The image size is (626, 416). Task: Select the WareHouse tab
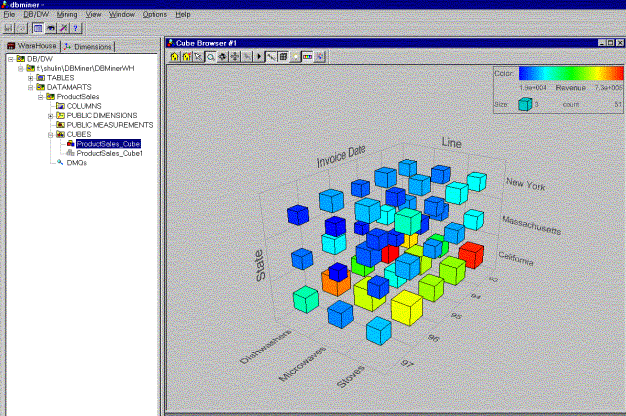tap(30, 47)
